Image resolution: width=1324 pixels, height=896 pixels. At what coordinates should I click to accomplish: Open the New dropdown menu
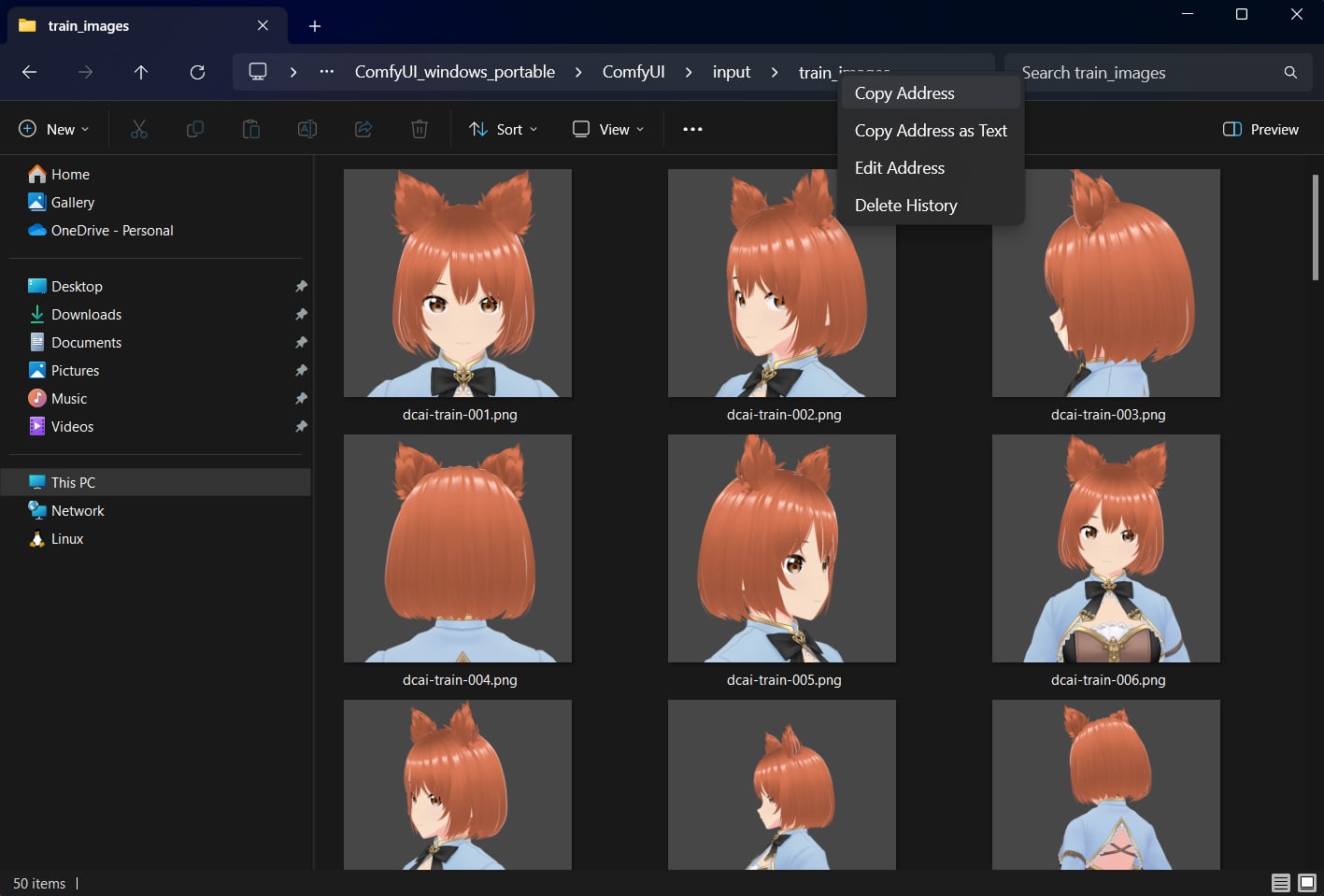tap(53, 129)
